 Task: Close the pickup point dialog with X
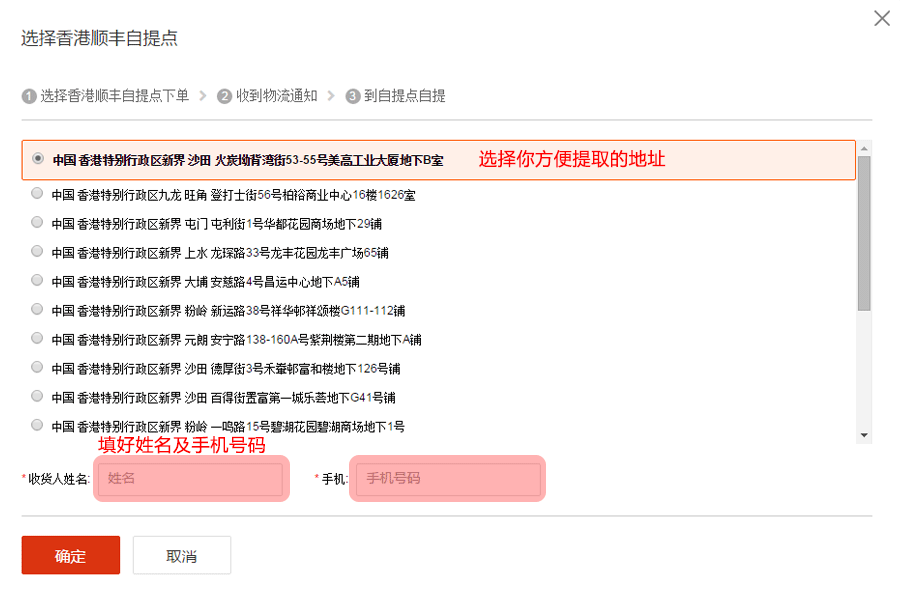(882, 18)
